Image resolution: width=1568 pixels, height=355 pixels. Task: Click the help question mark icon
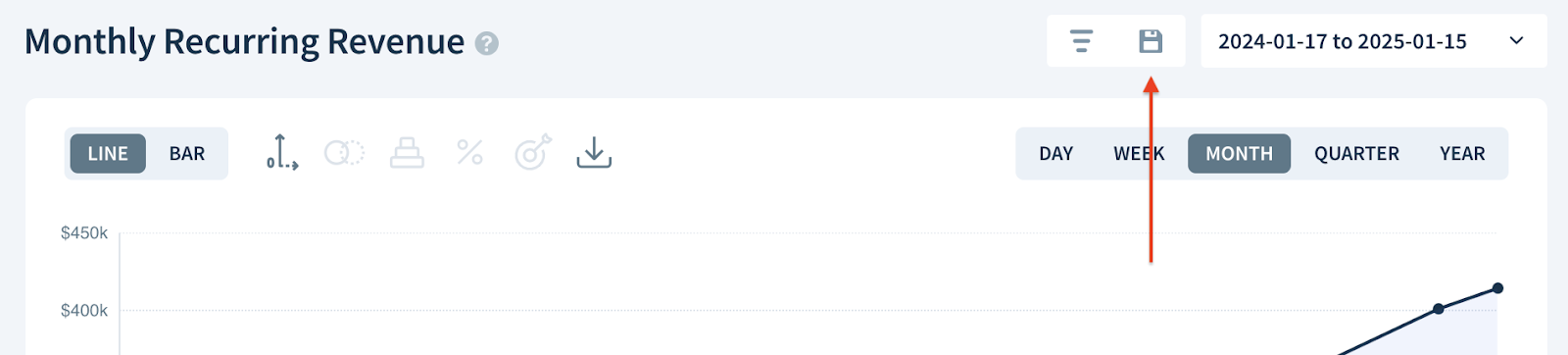pyautogui.click(x=487, y=44)
